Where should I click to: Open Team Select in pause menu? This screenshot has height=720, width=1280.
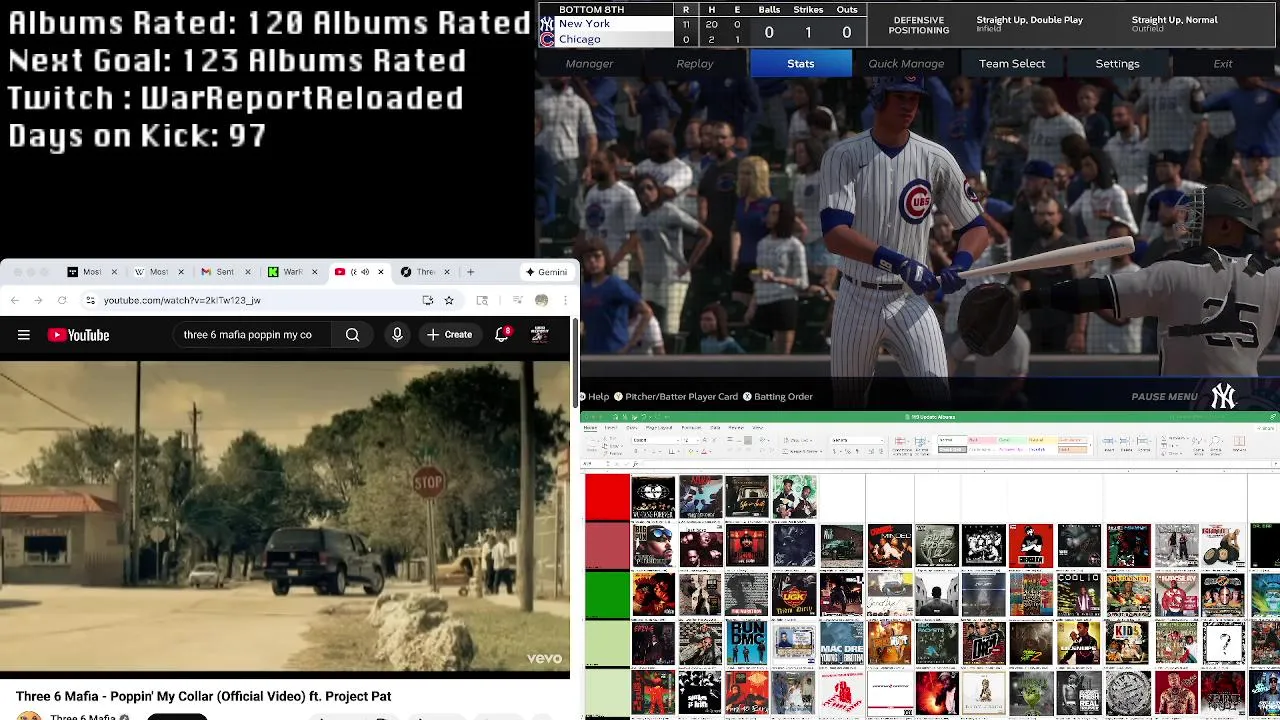pyautogui.click(x=1012, y=64)
